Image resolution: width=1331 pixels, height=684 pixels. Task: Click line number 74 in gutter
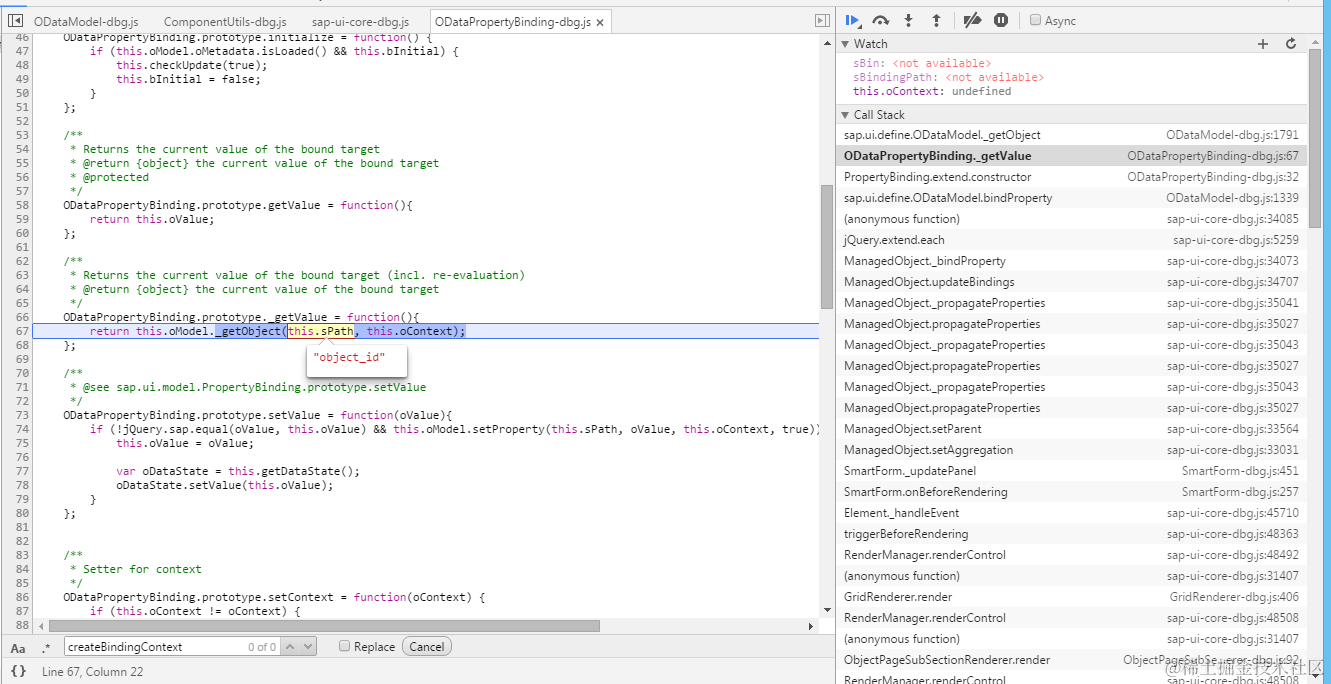[23, 429]
